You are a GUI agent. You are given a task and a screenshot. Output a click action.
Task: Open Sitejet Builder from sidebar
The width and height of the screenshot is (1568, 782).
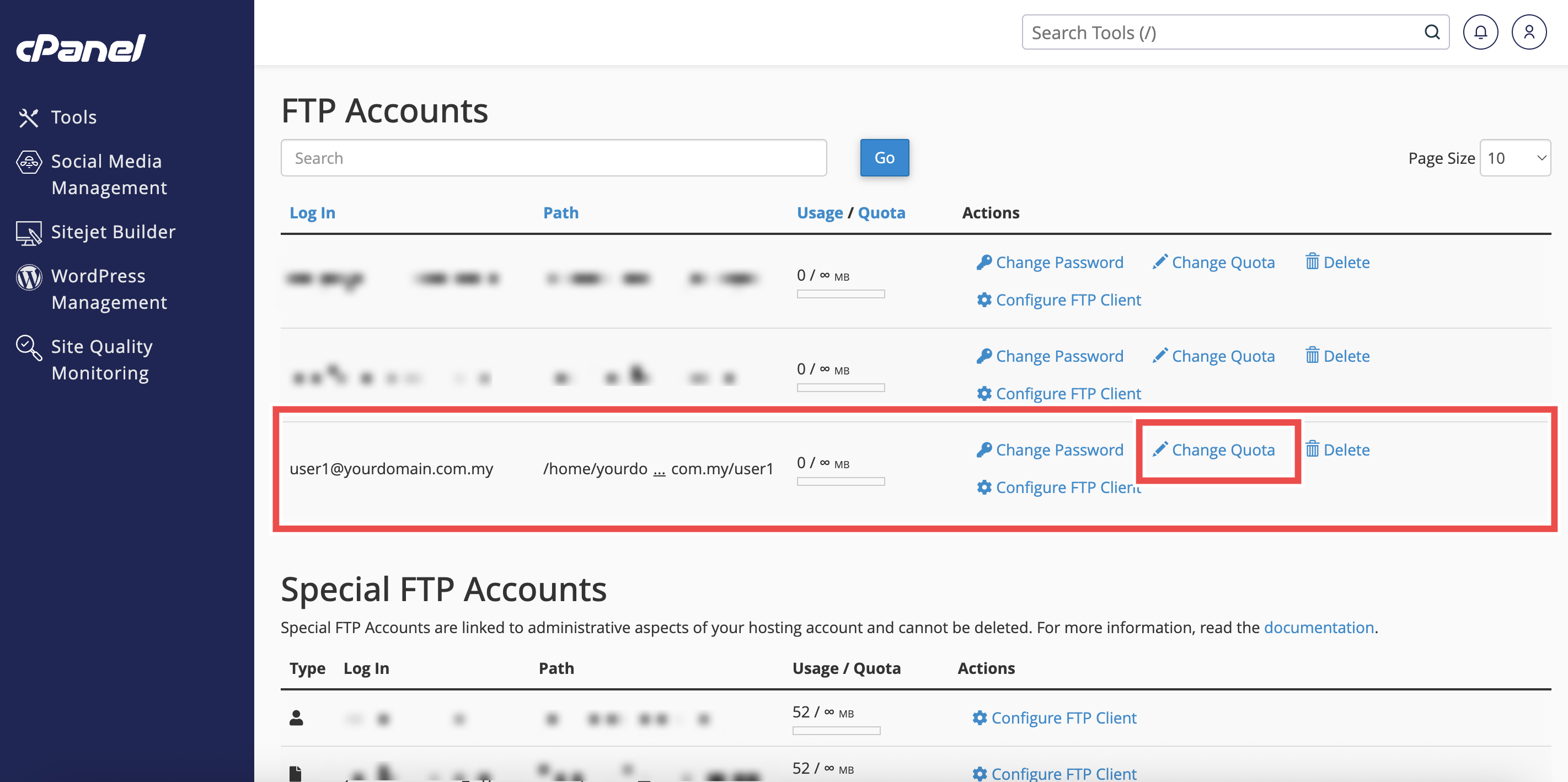pyautogui.click(x=113, y=232)
